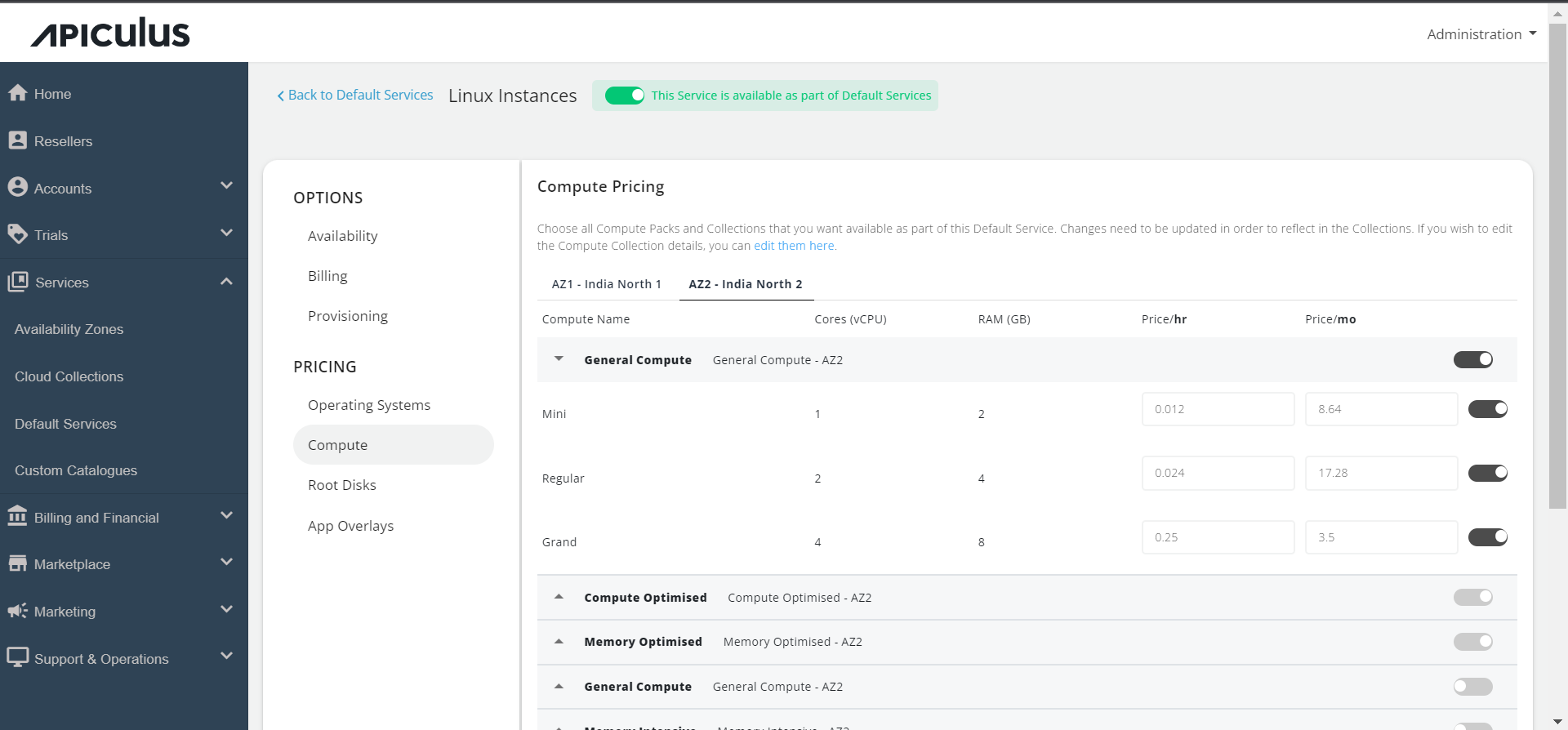The image size is (1568, 730).
Task: Click the Marketing megaphone icon
Action: tap(17, 611)
